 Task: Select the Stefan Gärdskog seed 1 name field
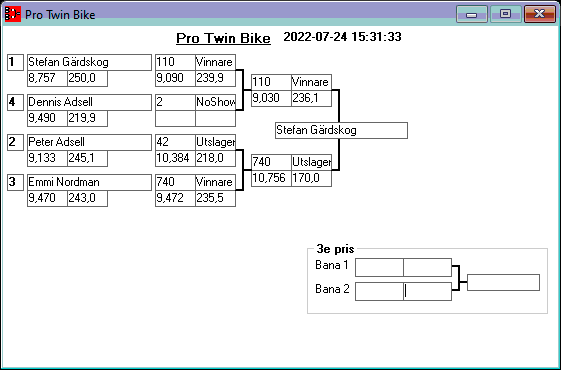click(x=89, y=62)
